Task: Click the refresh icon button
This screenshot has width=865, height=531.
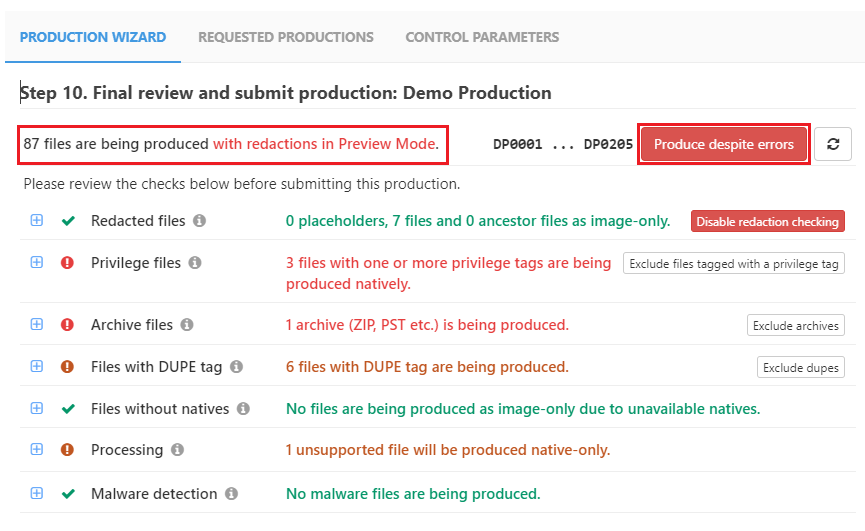Action: [833, 144]
